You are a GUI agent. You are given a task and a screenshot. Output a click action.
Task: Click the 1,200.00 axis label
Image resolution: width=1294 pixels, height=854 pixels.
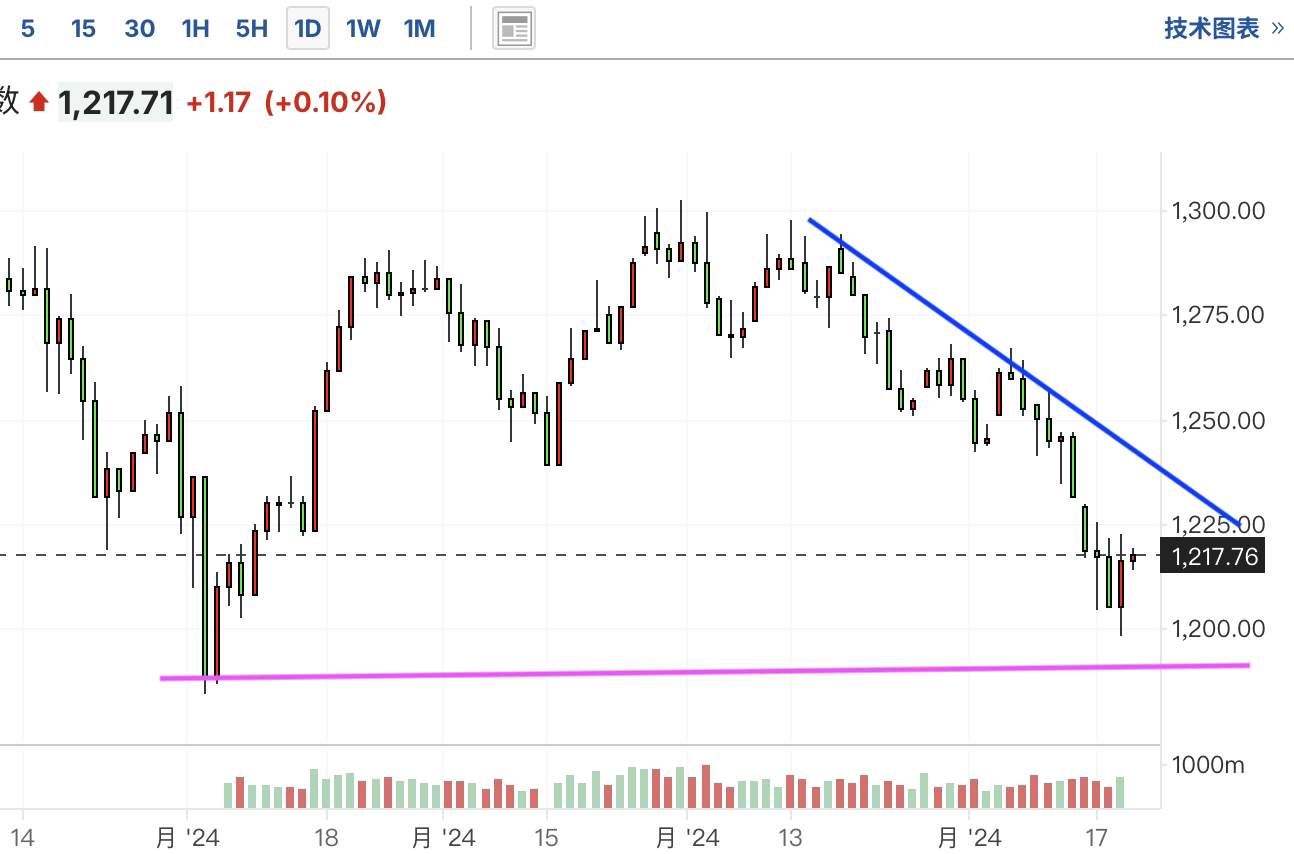pyautogui.click(x=1219, y=629)
